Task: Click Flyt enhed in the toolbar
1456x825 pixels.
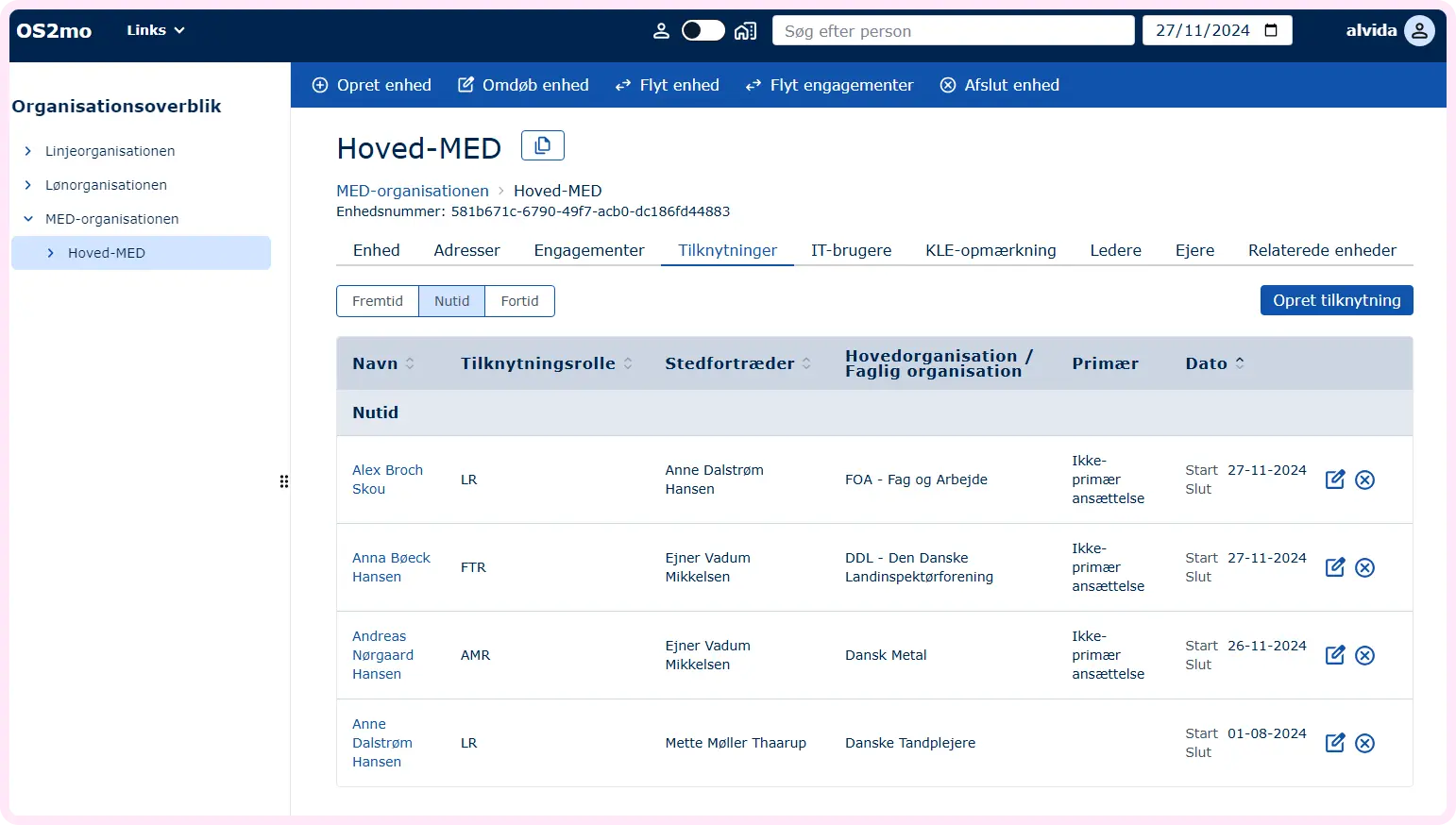Action: point(668,85)
